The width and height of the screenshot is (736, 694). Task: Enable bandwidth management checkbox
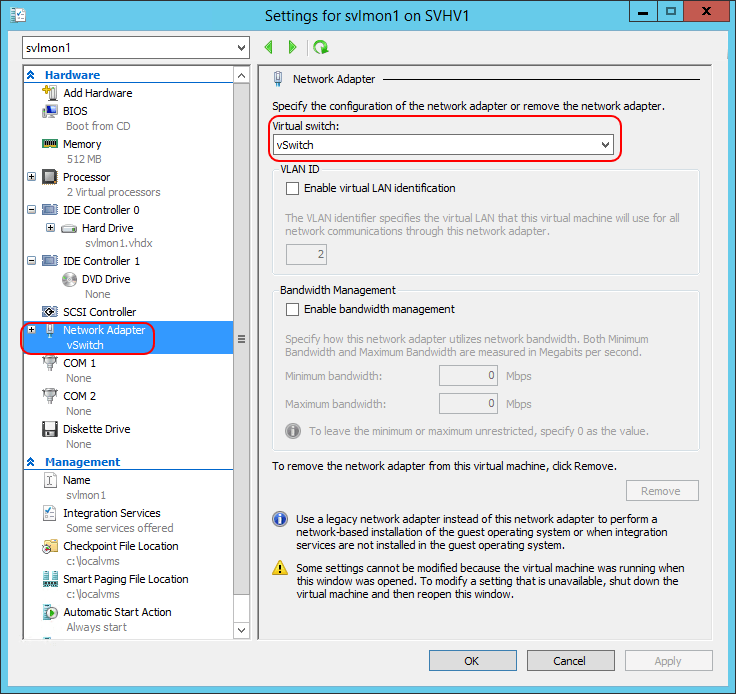(292, 310)
